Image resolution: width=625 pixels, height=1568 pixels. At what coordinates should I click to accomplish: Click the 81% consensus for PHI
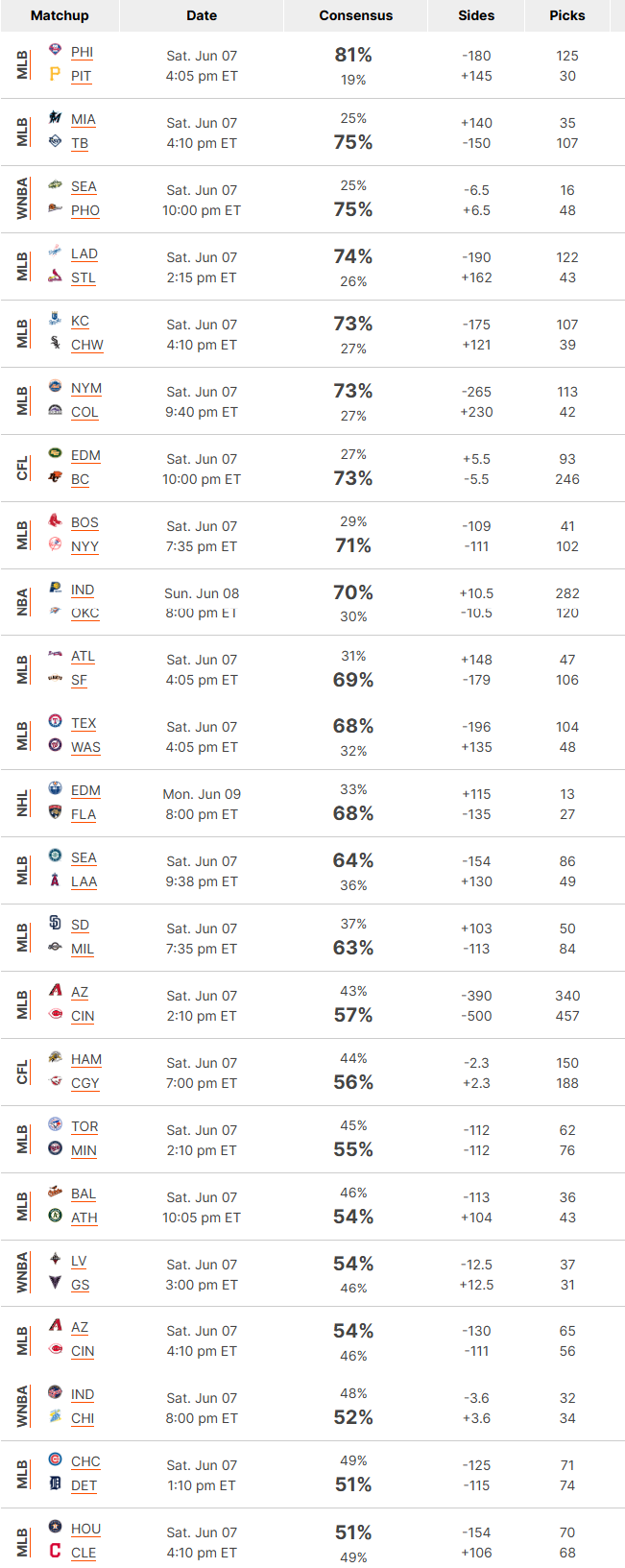point(353,55)
